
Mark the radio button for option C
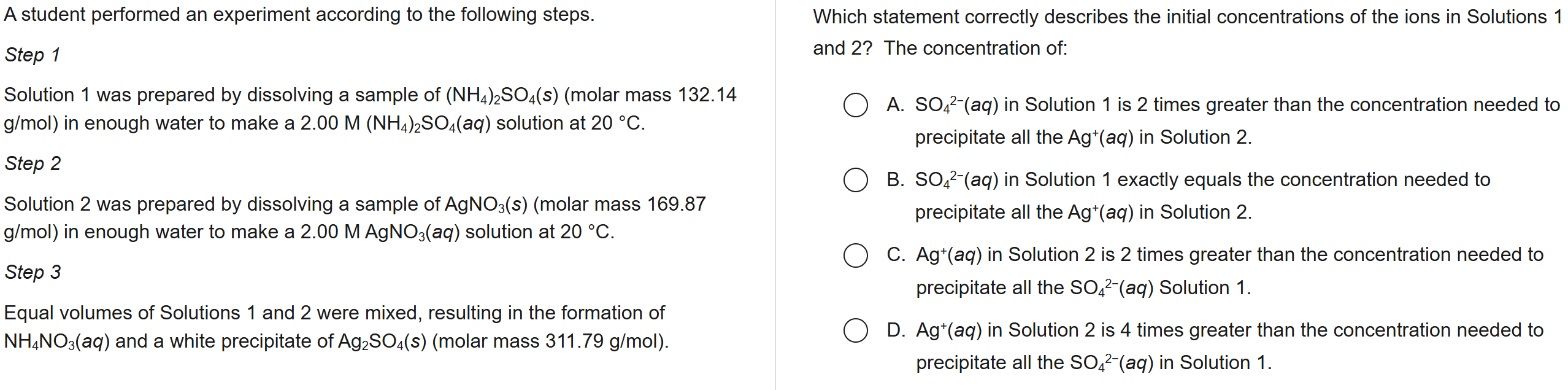click(x=855, y=255)
